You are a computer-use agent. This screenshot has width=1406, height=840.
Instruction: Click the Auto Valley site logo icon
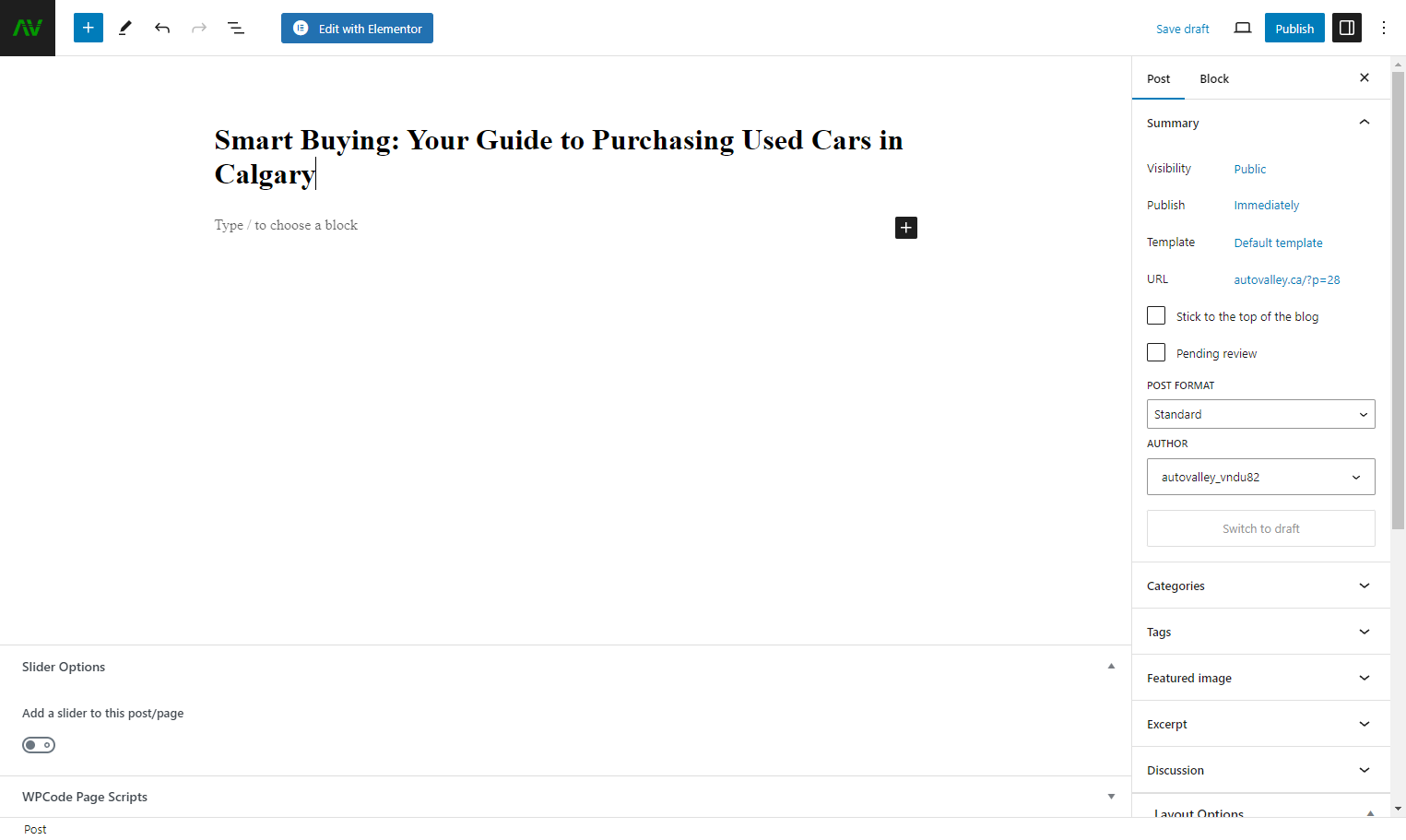(28, 28)
